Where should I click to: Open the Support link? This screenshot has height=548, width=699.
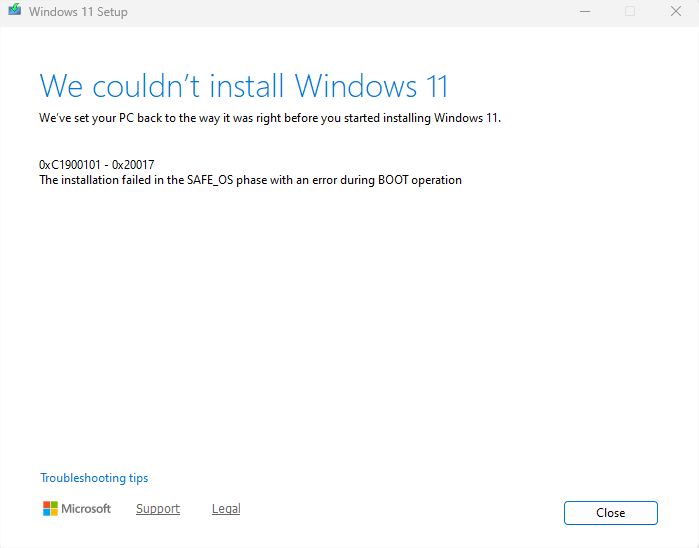[158, 509]
